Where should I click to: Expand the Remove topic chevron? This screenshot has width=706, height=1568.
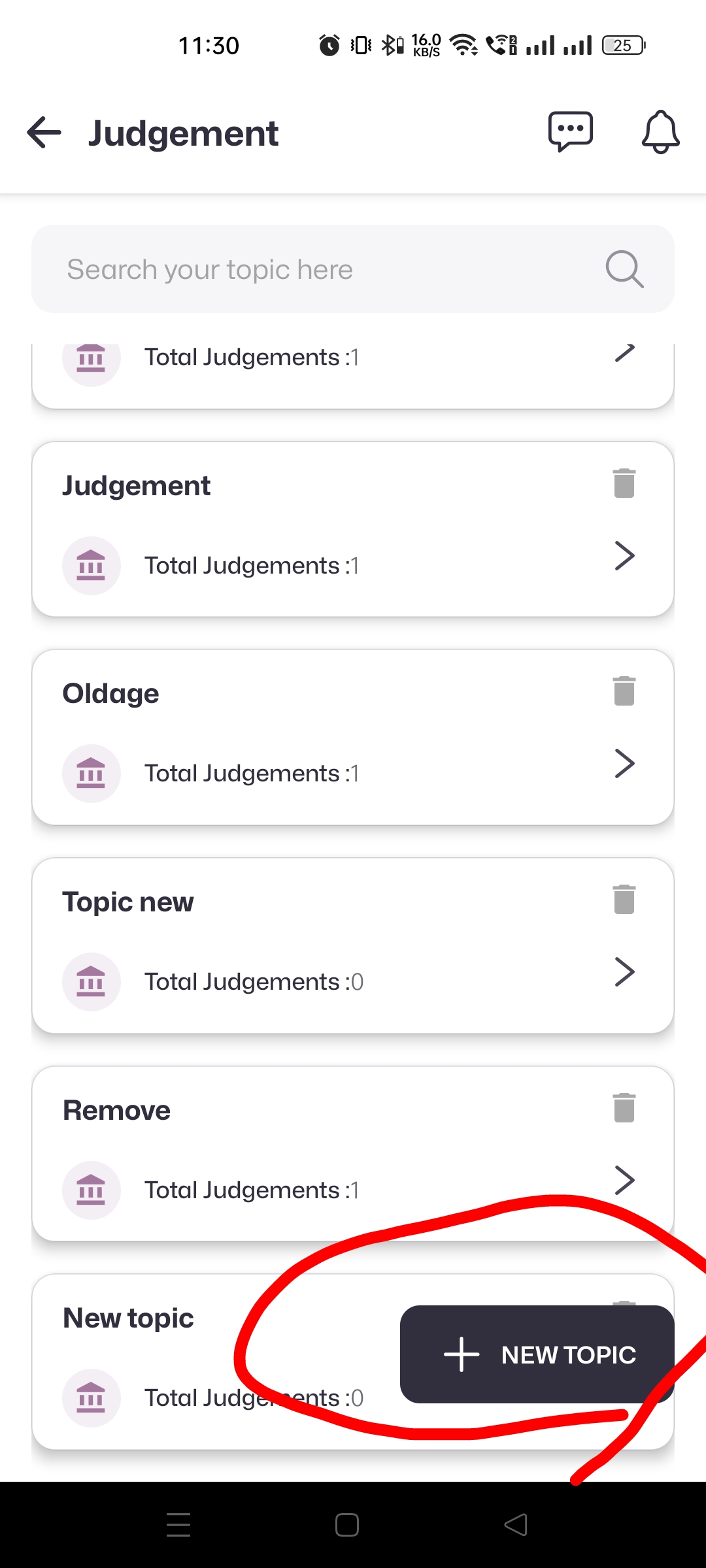(624, 1180)
